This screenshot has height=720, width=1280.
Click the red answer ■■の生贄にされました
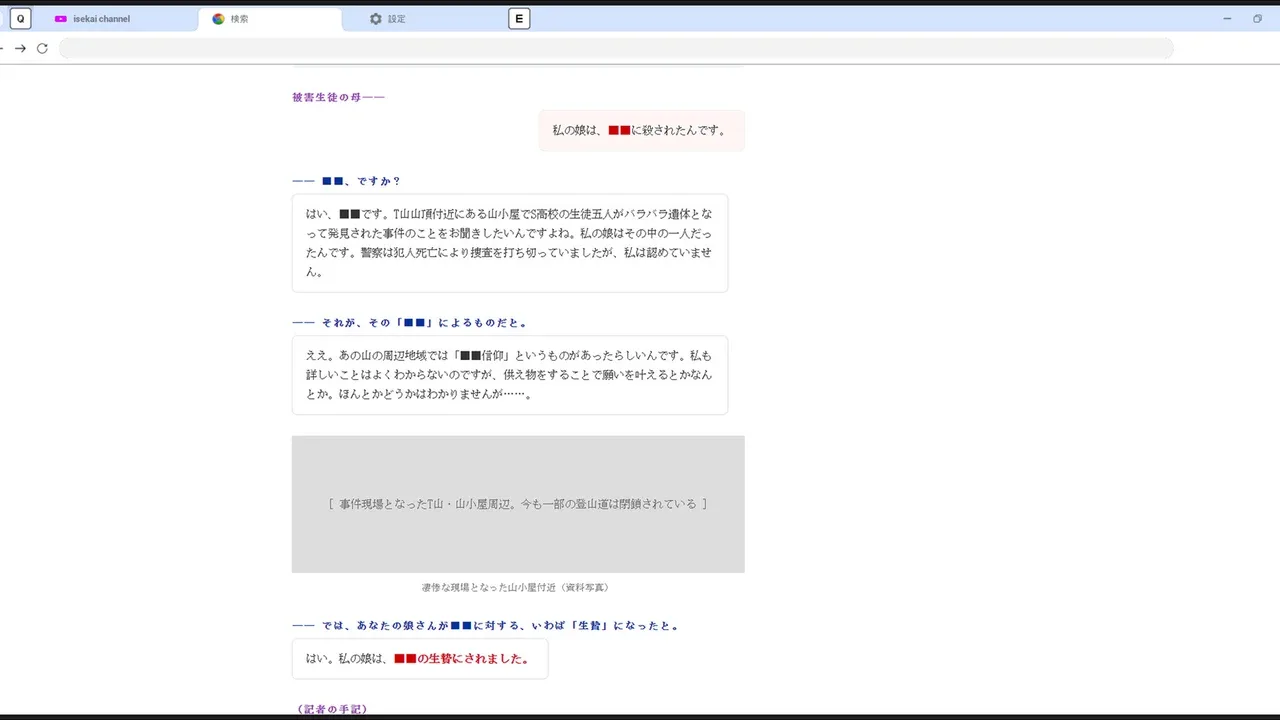461,659
